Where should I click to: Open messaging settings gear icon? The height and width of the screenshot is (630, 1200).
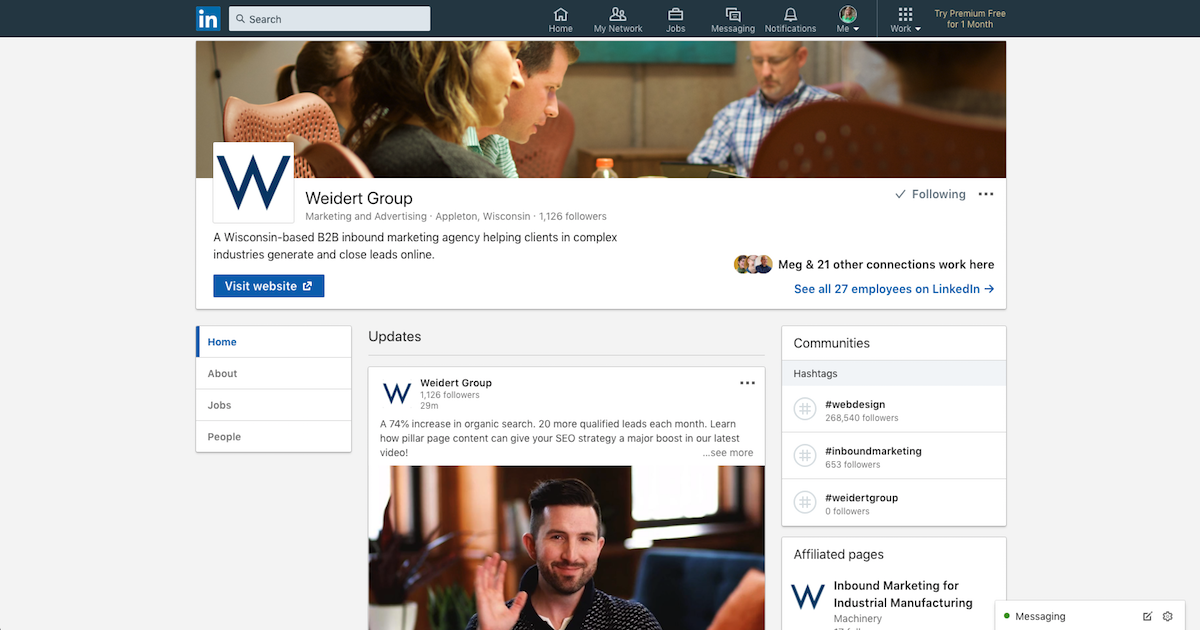[1167, 617]
